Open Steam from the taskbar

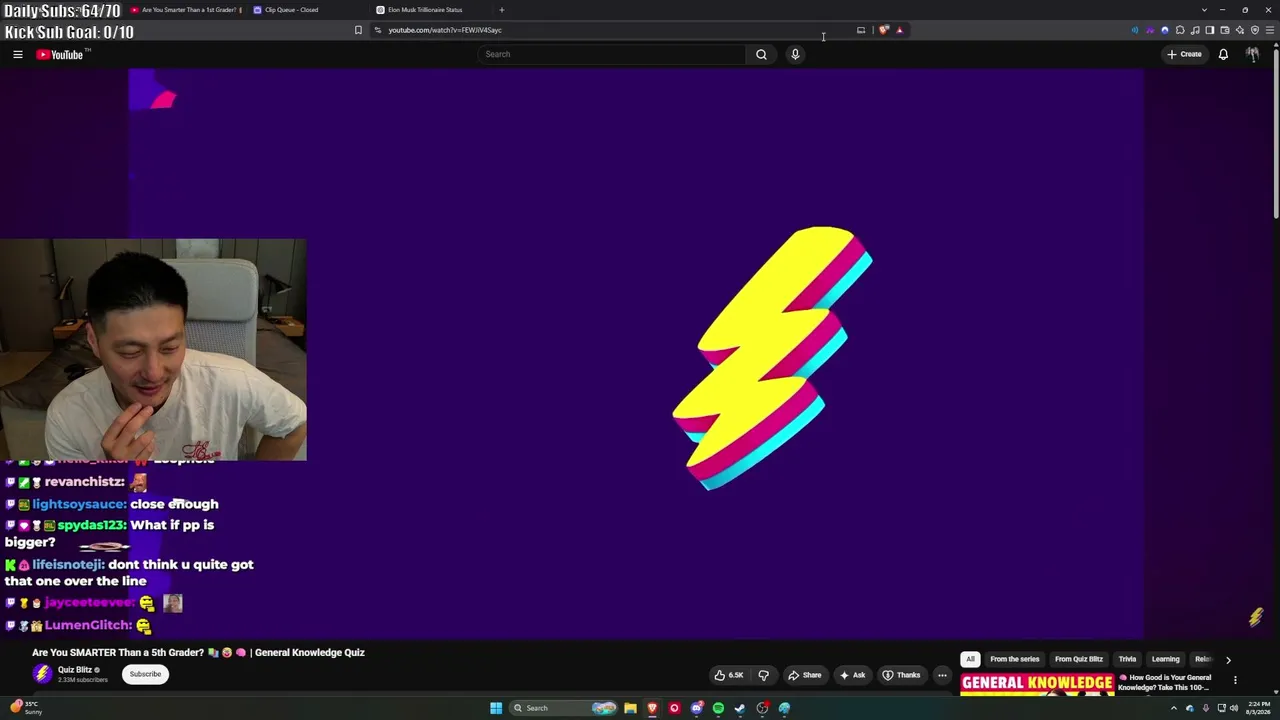pos(740,708)
